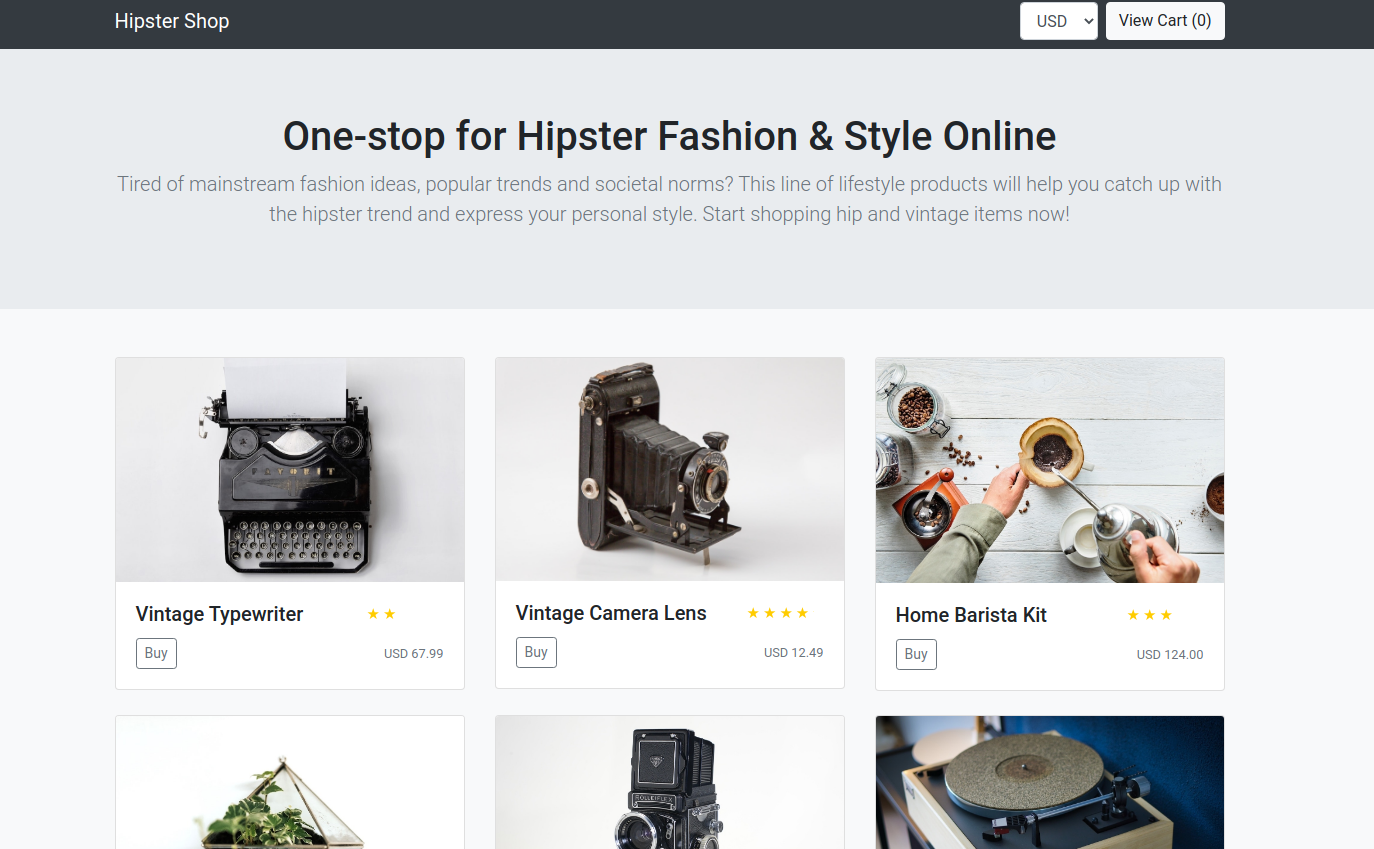Open the twin-lens film camera photo
1374x849 pixels.
point(670,782)
